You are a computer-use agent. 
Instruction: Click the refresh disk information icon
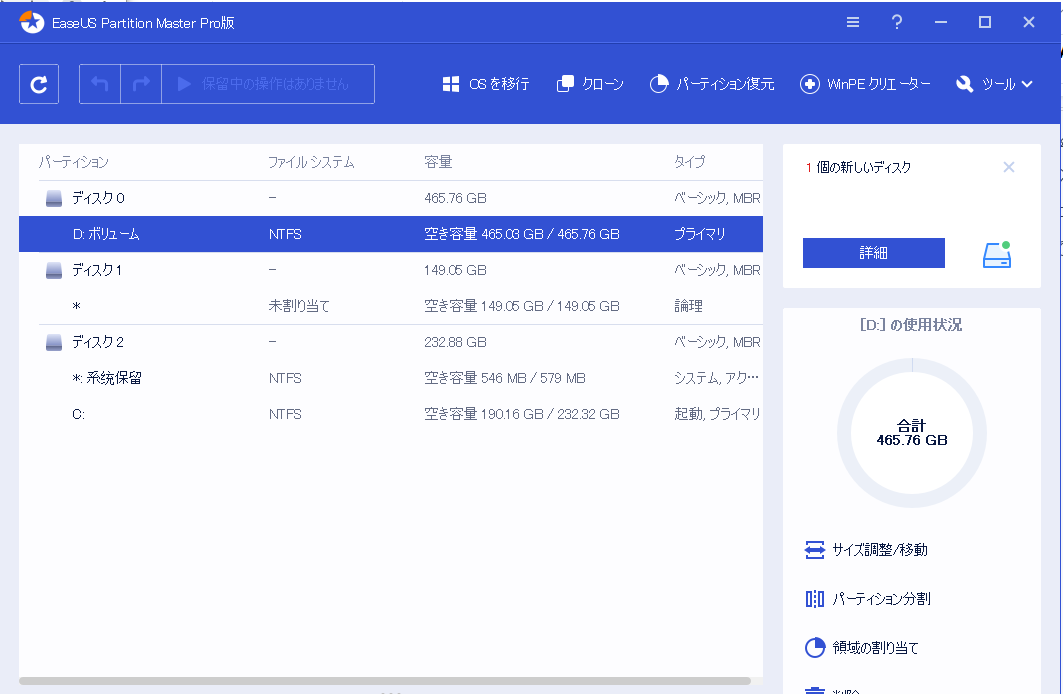[39, 85]
